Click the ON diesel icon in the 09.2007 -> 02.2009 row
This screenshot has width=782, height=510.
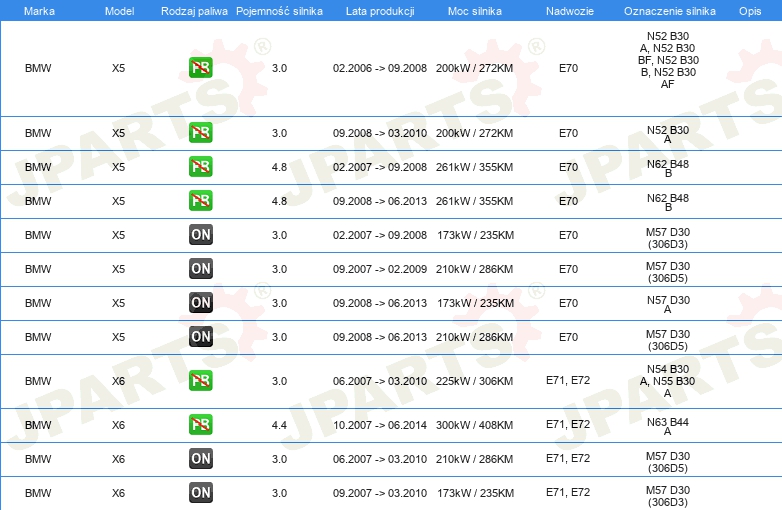(200, 268)
